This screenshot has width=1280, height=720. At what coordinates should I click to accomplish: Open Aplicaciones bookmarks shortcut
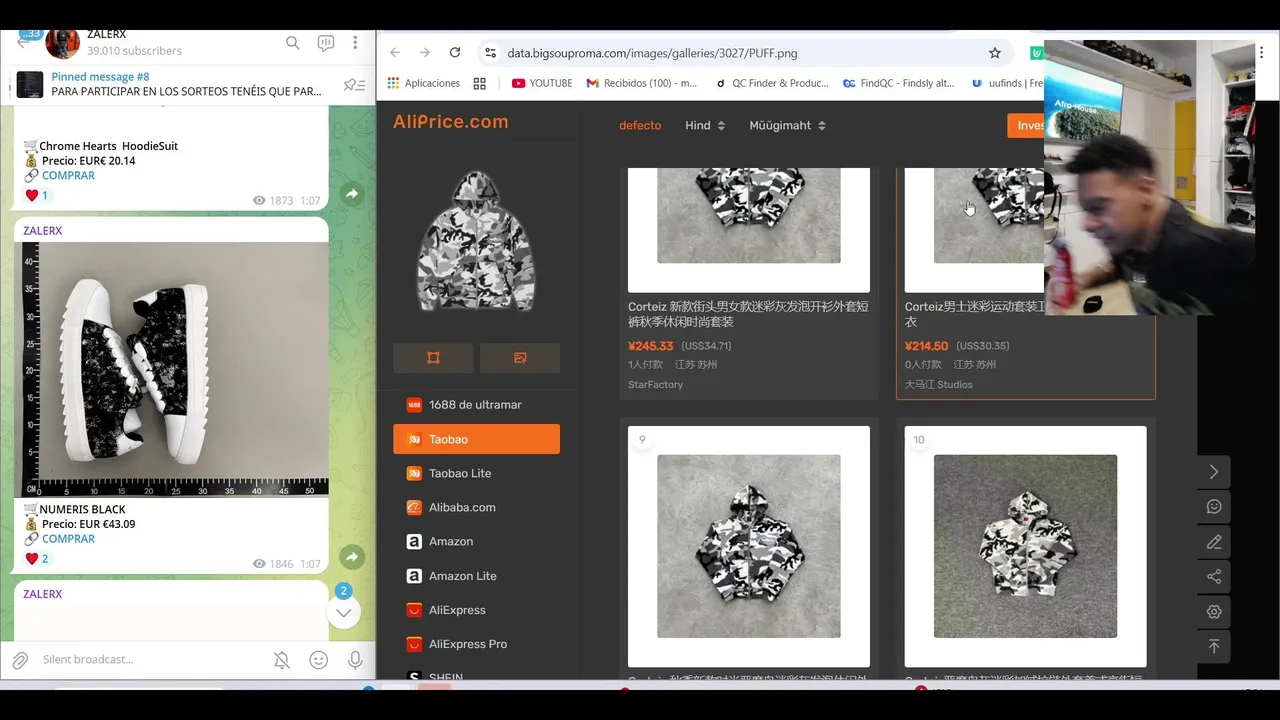point(424,83)
